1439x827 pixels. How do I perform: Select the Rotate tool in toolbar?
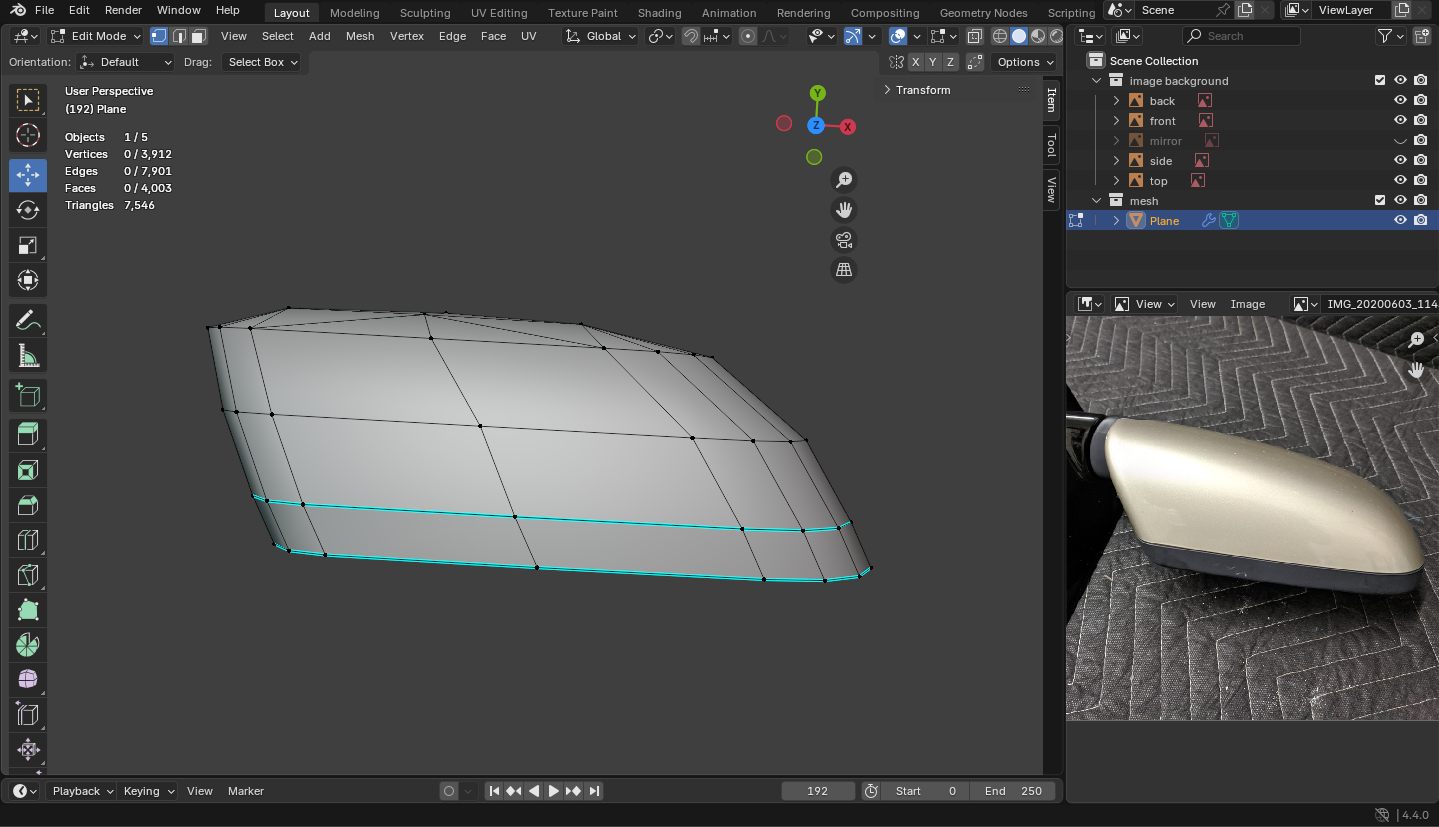[x=28, y=210]
